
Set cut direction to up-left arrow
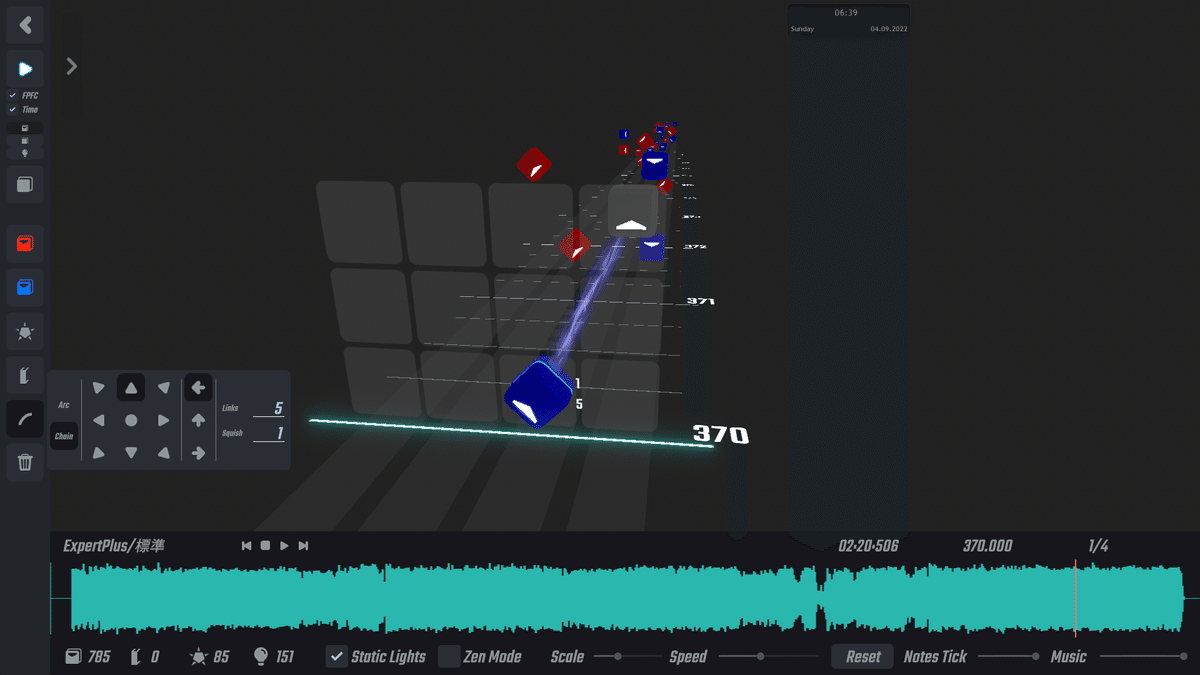pos(98,388)
